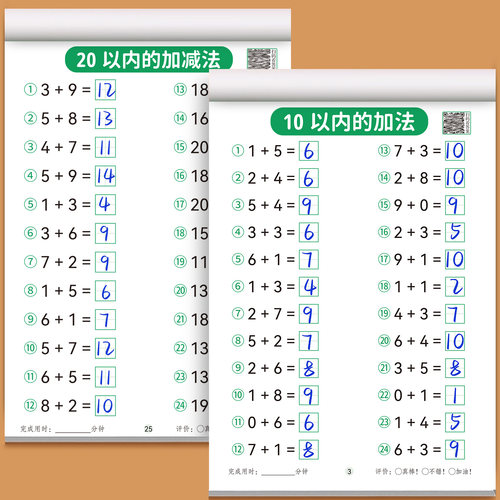Click page number 3 on the front sheet

click(x=349, y=471)
